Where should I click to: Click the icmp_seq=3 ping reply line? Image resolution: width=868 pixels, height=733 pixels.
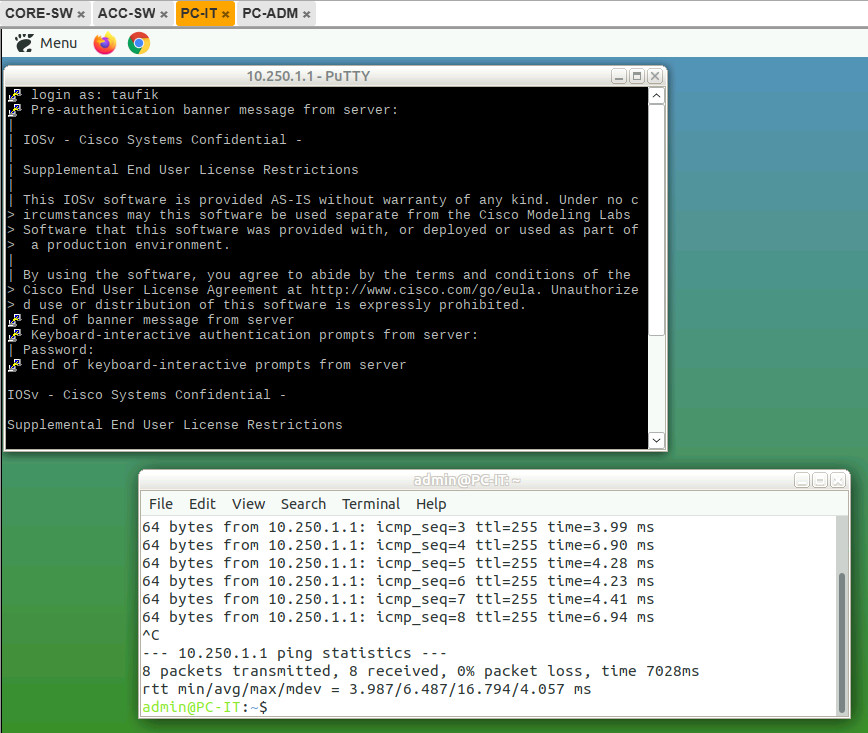point(398,526)
